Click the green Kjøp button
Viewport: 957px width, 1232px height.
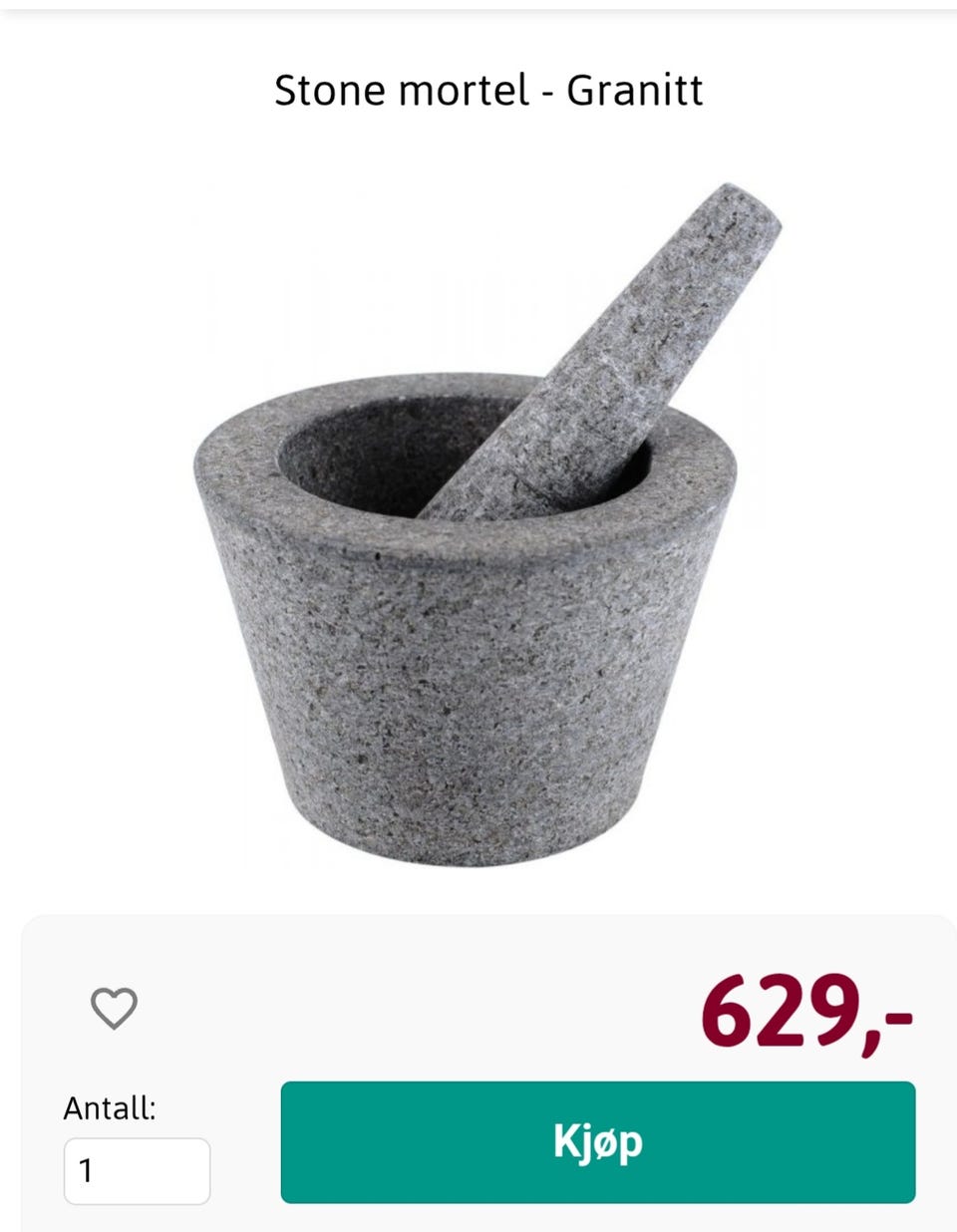point(598,1142)
